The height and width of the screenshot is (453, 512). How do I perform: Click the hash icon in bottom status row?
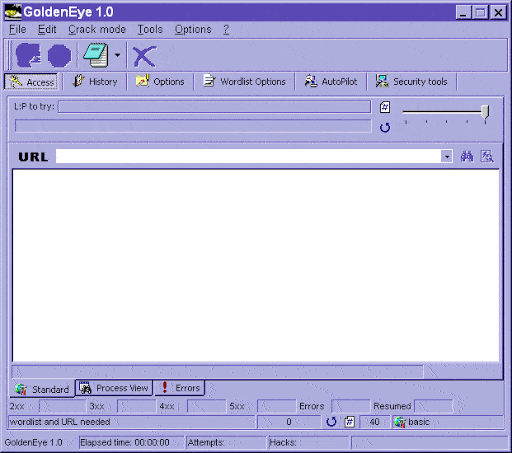point(349,422)
